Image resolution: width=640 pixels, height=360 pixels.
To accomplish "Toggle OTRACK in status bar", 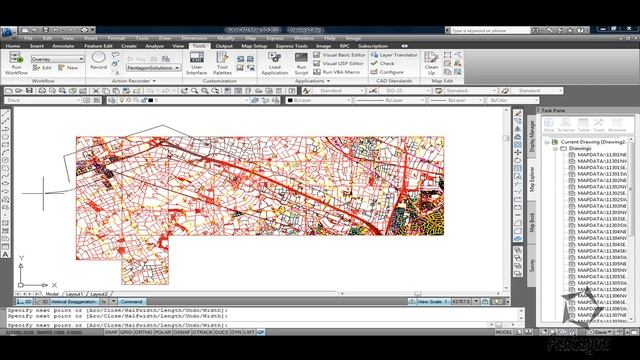I will (202, 332).
